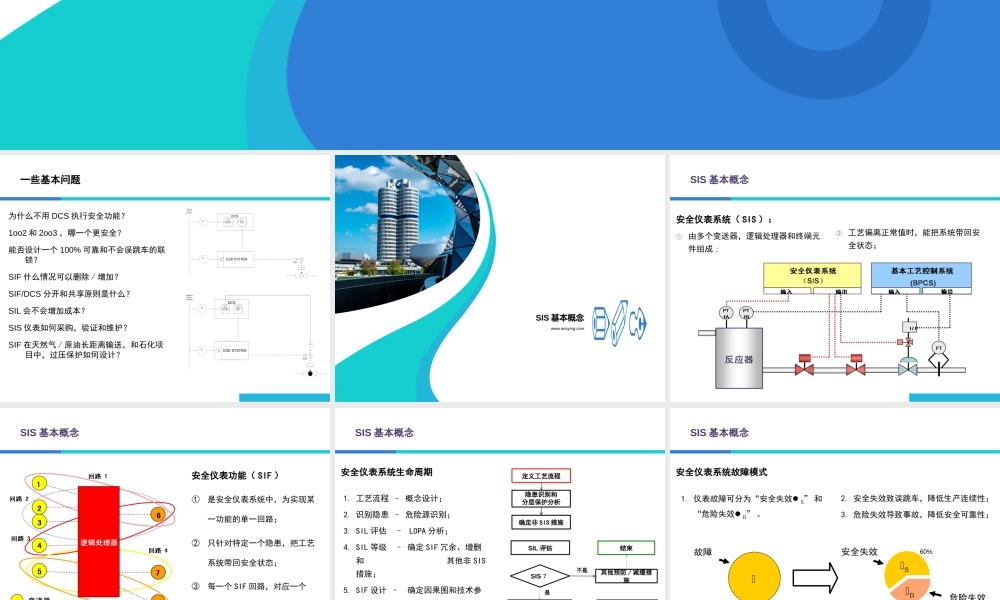Select the line SIF/DCS 分开和共享原则是什么?
The height and width of the screenshot is (600, 1000).
[x=70, y=294]
